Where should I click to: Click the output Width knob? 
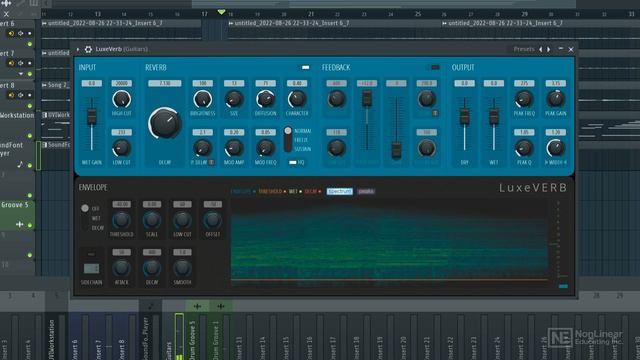(556, 148)
